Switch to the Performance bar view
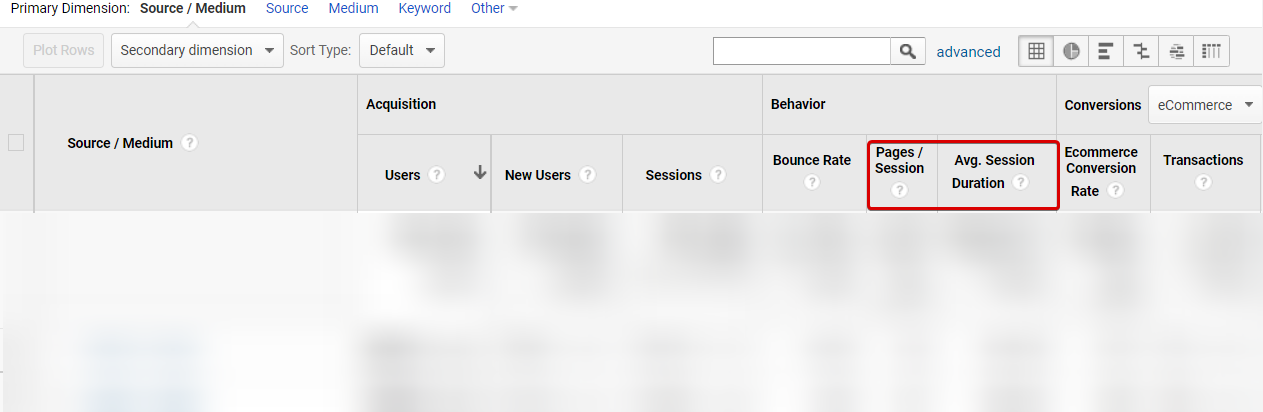This screenshot has height=412, width=1263. 1106,51
